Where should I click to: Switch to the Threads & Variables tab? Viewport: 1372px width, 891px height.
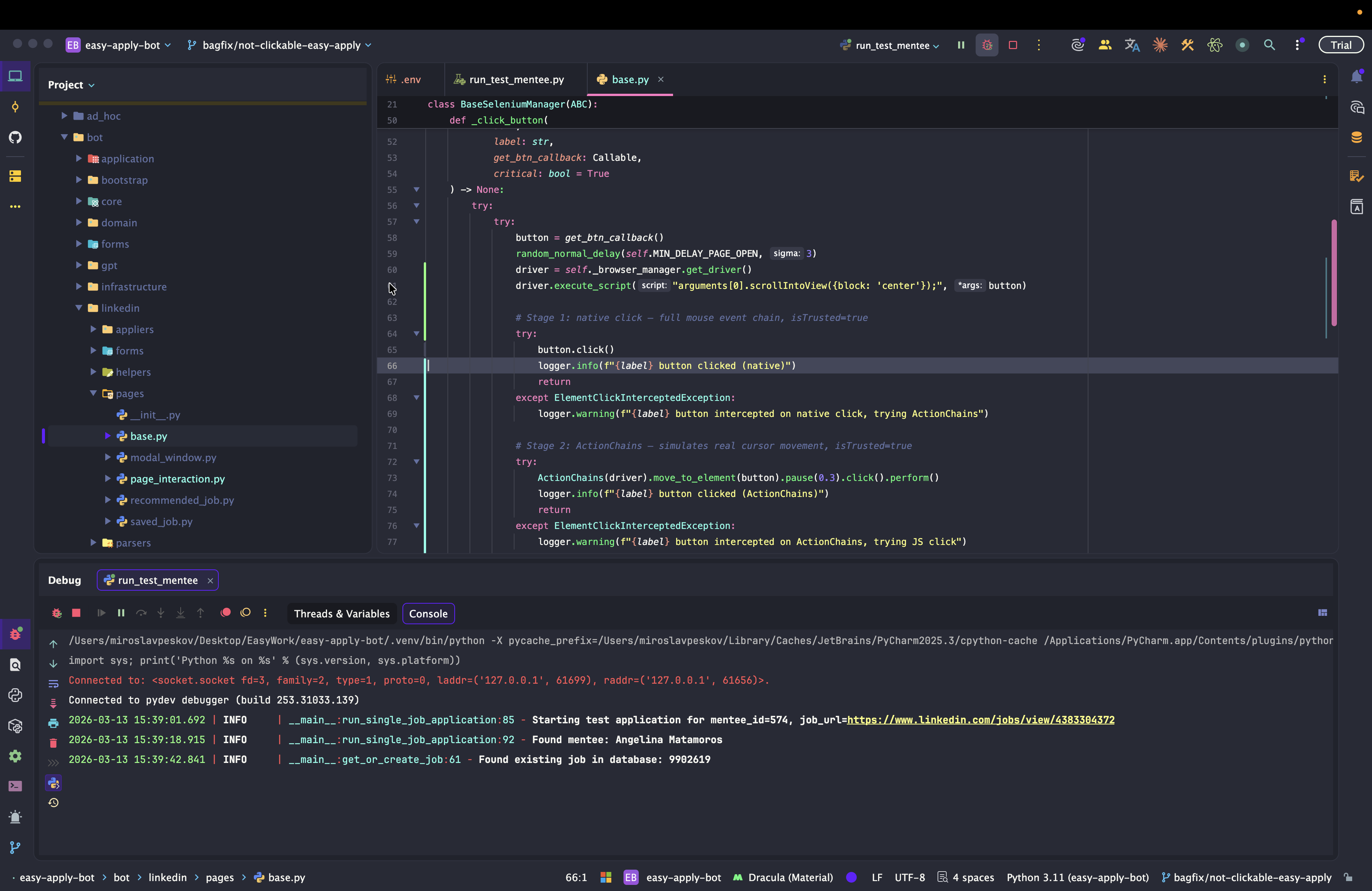341,614
